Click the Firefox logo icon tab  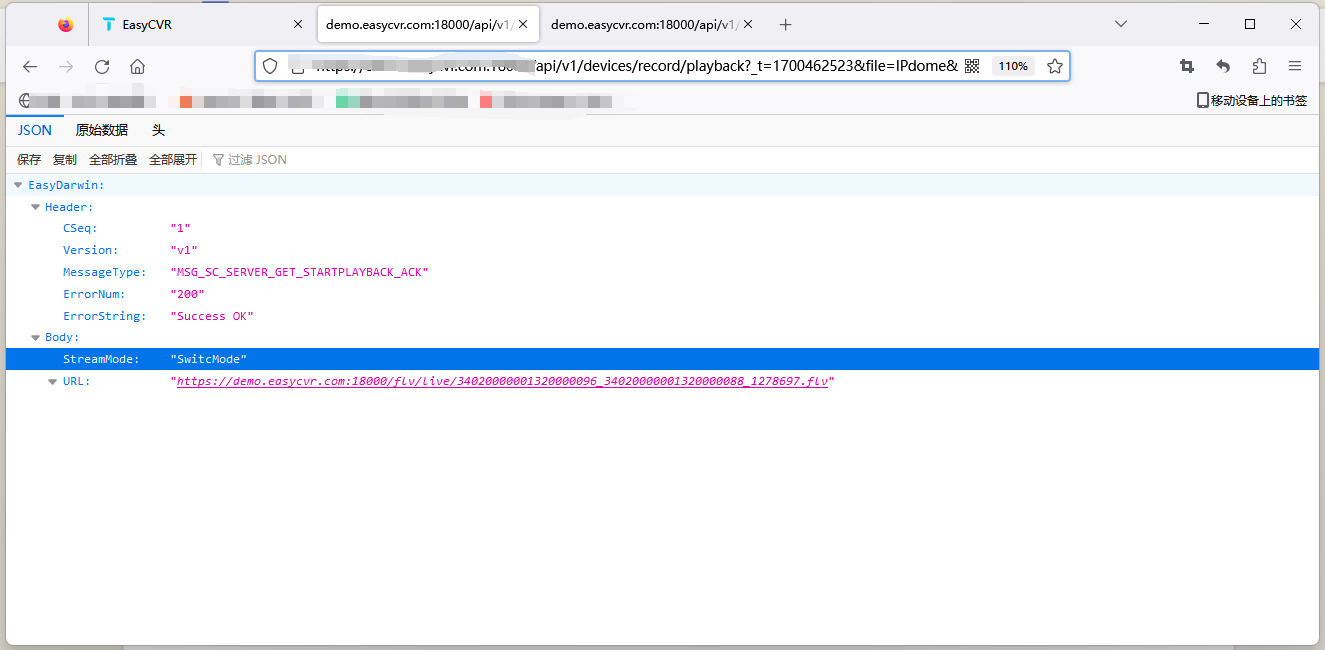click(x=66, y=25)
